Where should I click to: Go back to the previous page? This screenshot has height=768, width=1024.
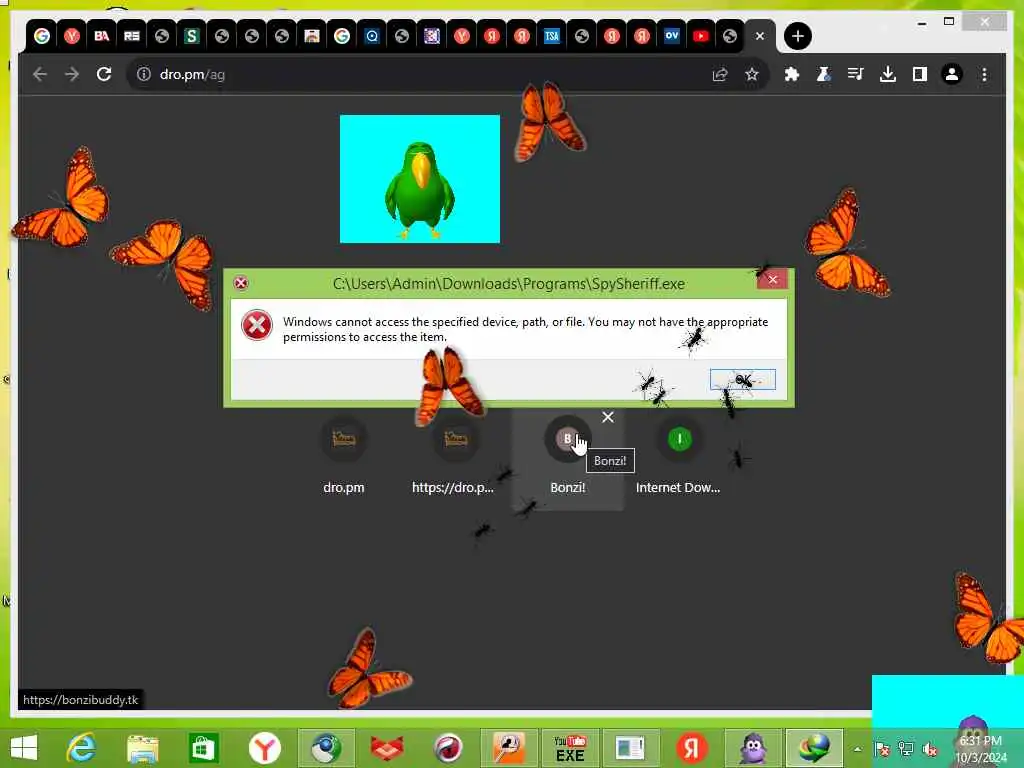[40, 74]
